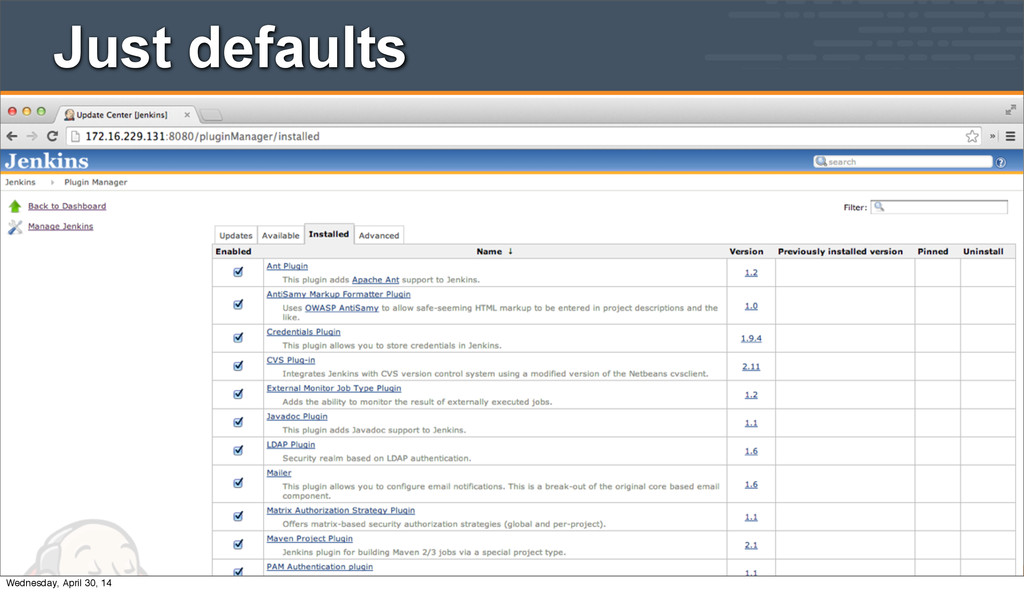
Task: Toggle the LDAP Plugin enabled checkbox
Action: click(238, 450)
